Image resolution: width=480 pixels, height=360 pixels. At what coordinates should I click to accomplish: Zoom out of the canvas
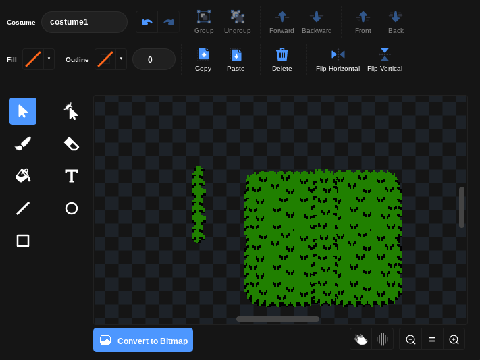tap(410, 340)
